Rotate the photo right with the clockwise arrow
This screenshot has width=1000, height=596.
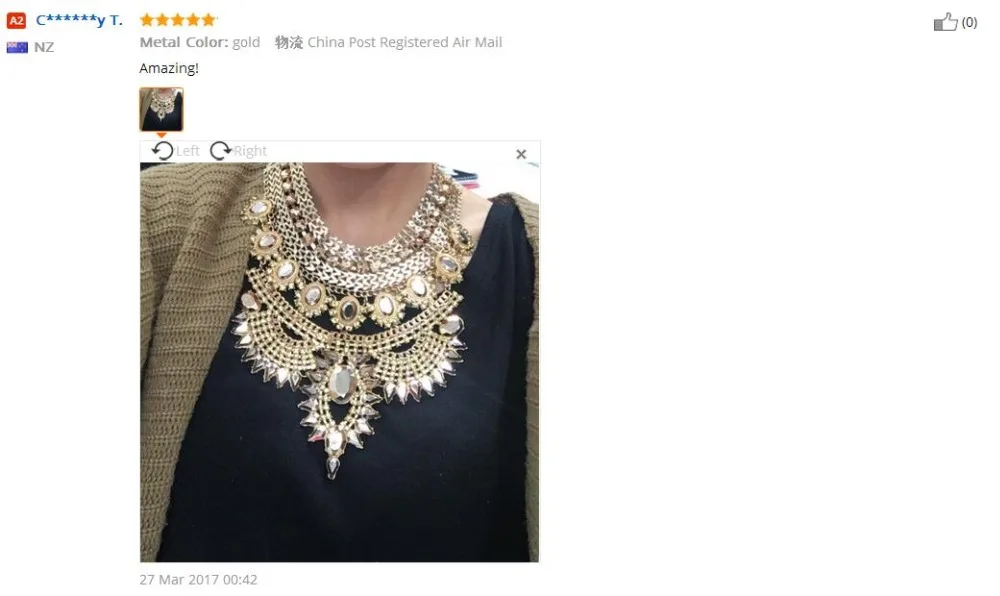click(x=221, y=151)
